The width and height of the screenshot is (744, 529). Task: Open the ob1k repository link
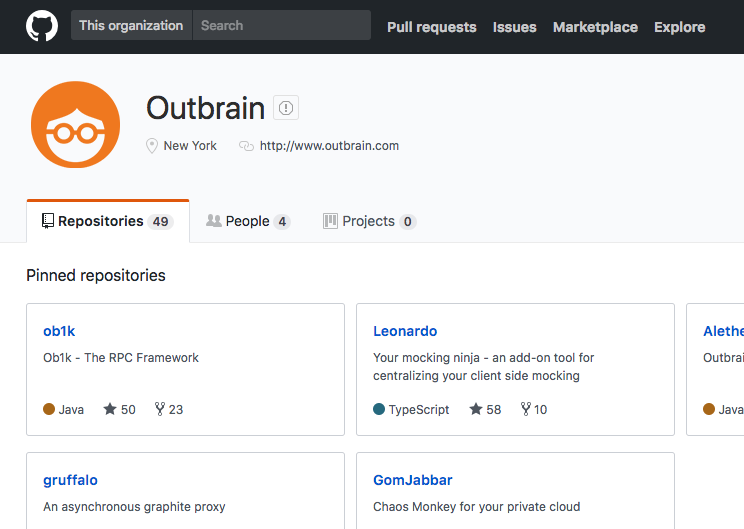[x=59, y=331]
